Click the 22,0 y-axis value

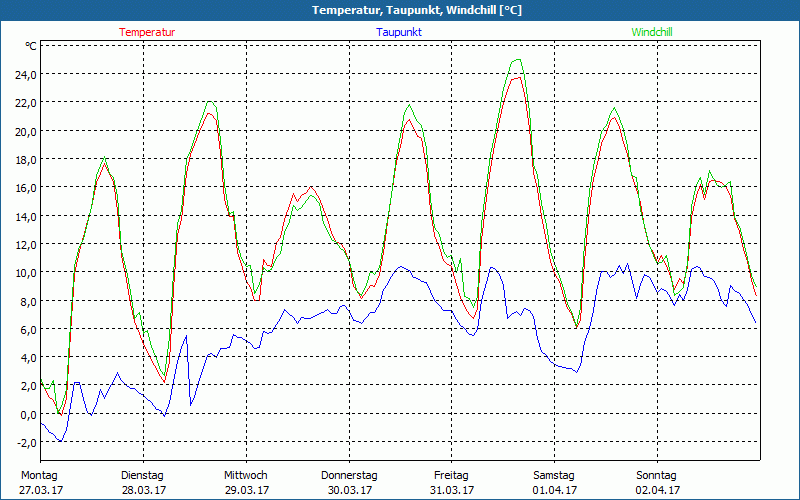[26, 103]
